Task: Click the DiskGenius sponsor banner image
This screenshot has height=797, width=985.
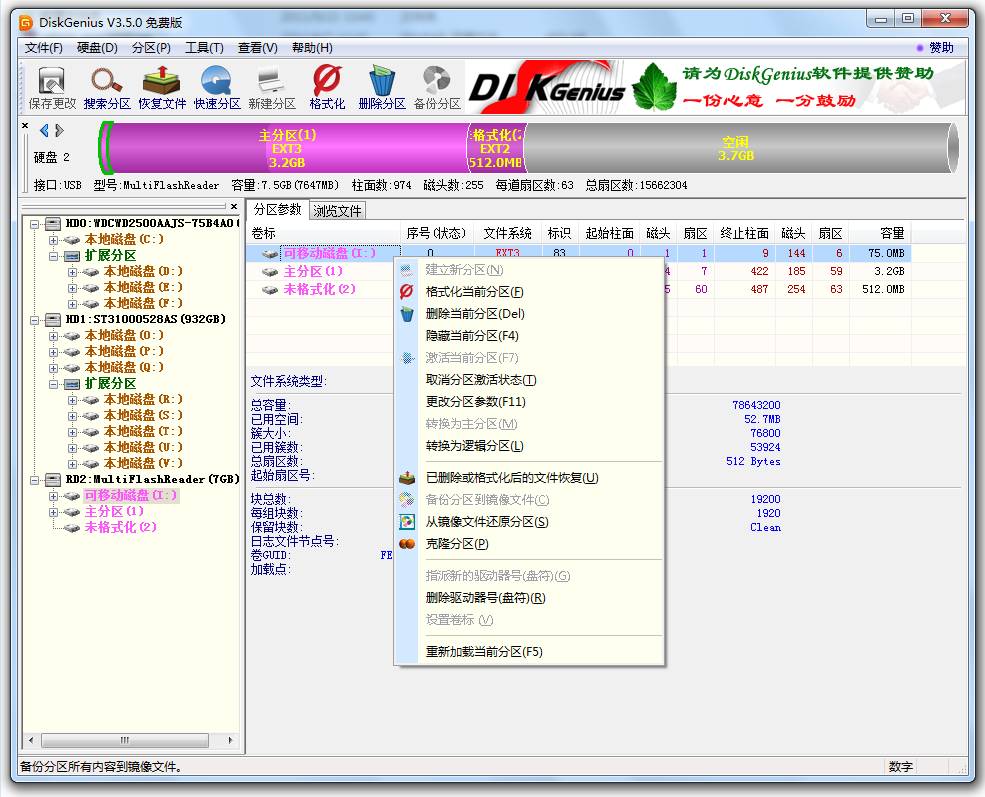Action: (715, 87)
